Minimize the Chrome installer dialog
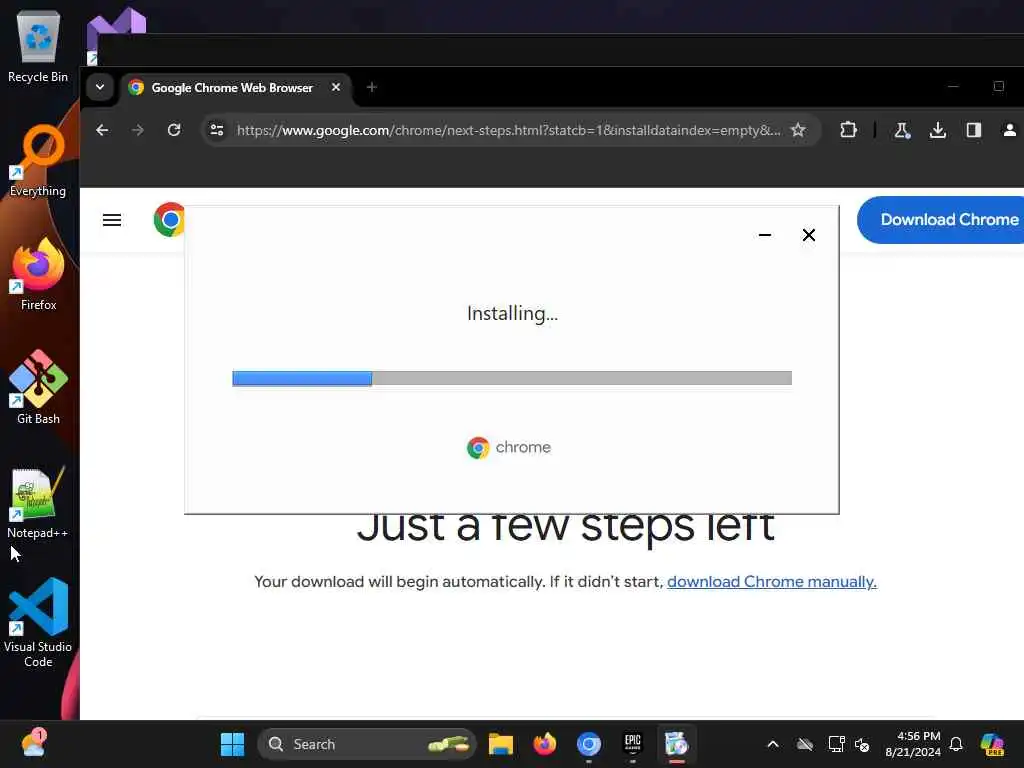The width and height of the screenshot is (1024, 768). tap(765, 235)
